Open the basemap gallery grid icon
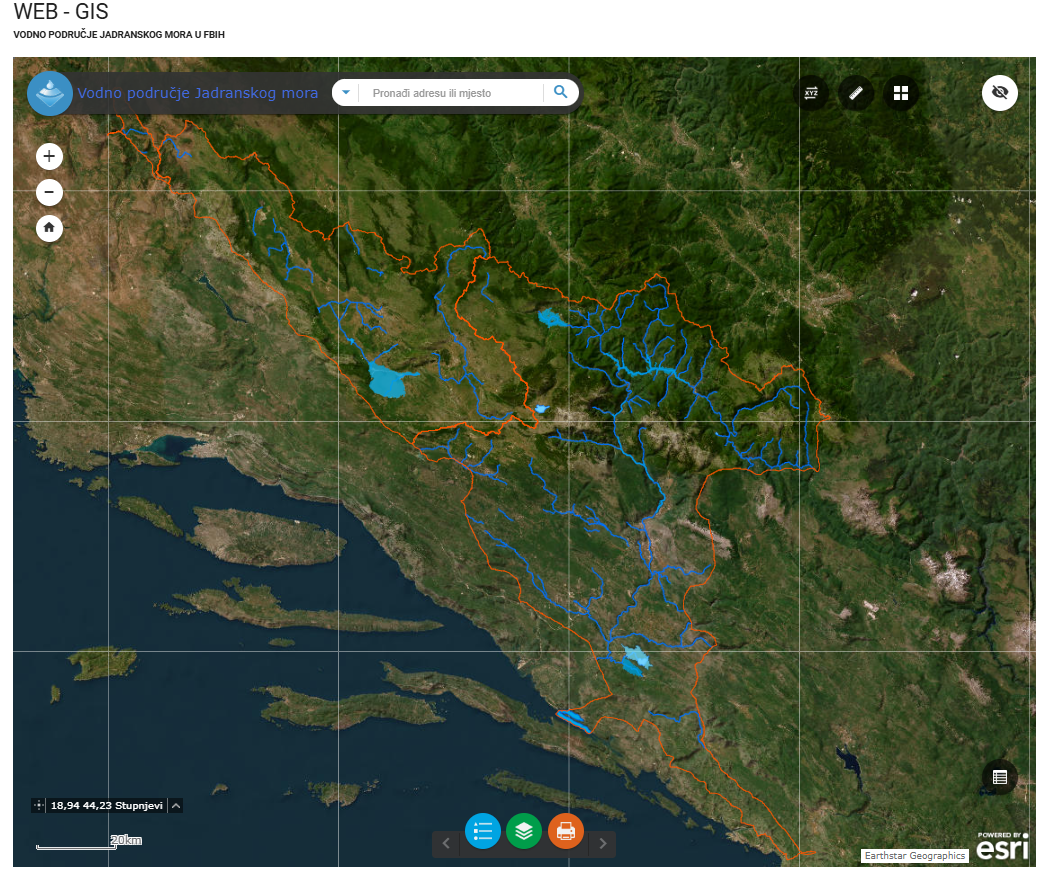The height and width of the screenshot is (880, 1049). pyautogui.click(x=901, y=93)
